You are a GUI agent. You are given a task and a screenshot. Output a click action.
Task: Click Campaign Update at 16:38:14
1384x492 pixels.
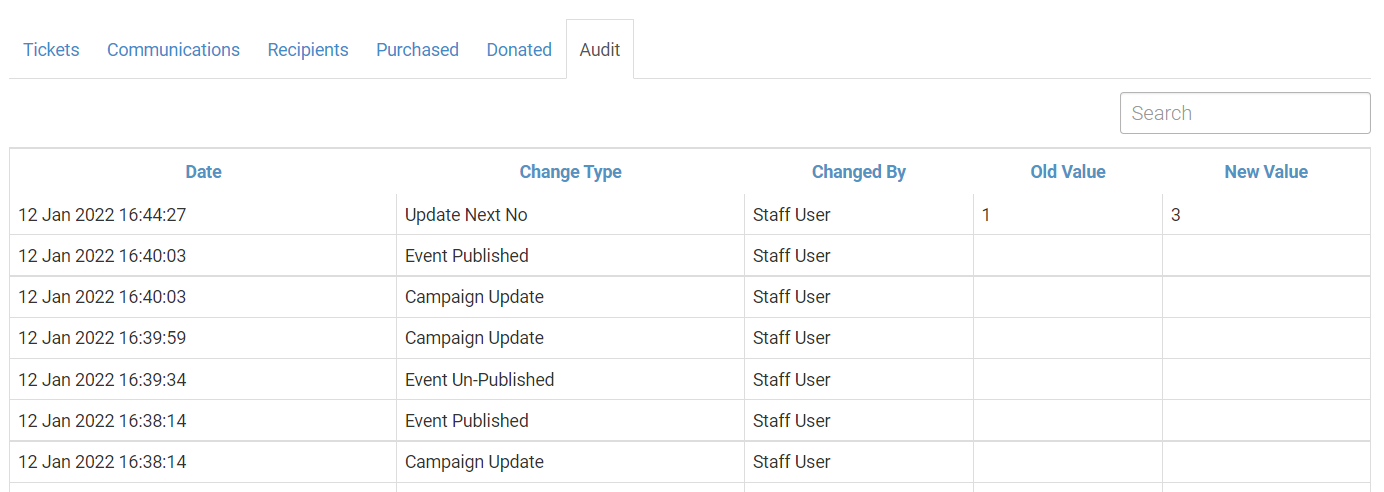[x=570, y=462]
